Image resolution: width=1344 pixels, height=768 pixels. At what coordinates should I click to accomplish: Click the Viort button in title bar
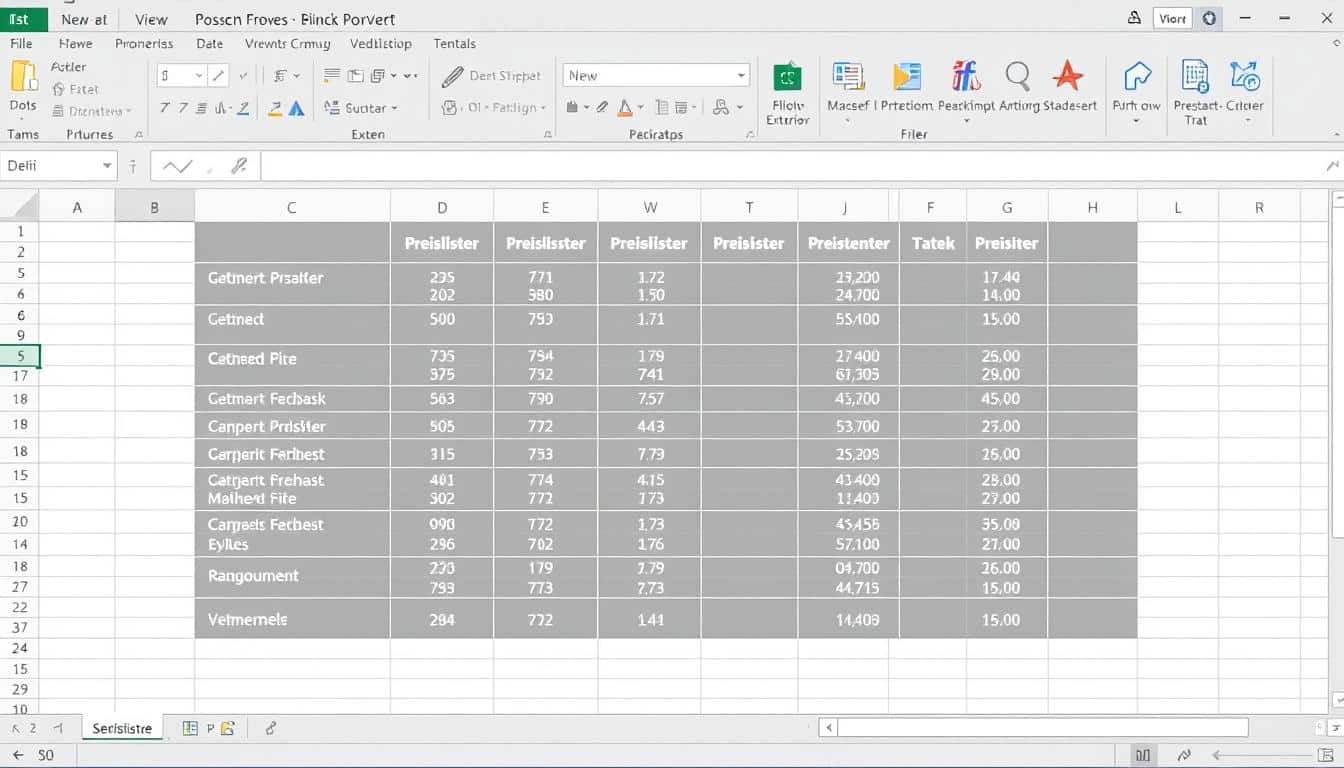pos(1173,18)
